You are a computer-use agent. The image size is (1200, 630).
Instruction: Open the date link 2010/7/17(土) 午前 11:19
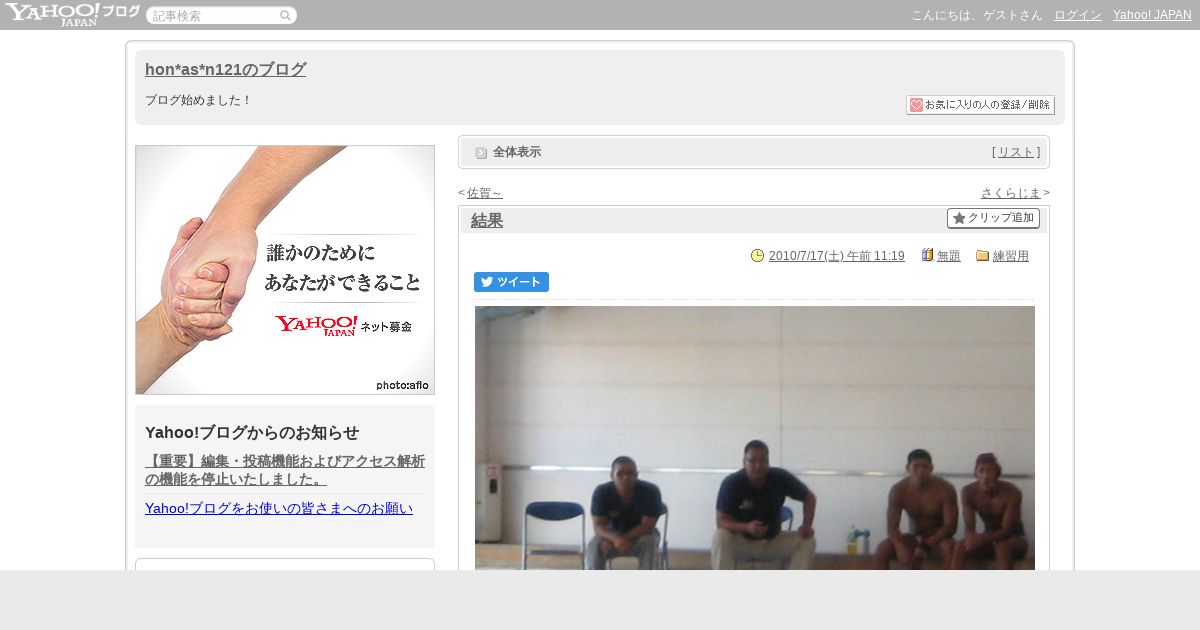[836, 256]
